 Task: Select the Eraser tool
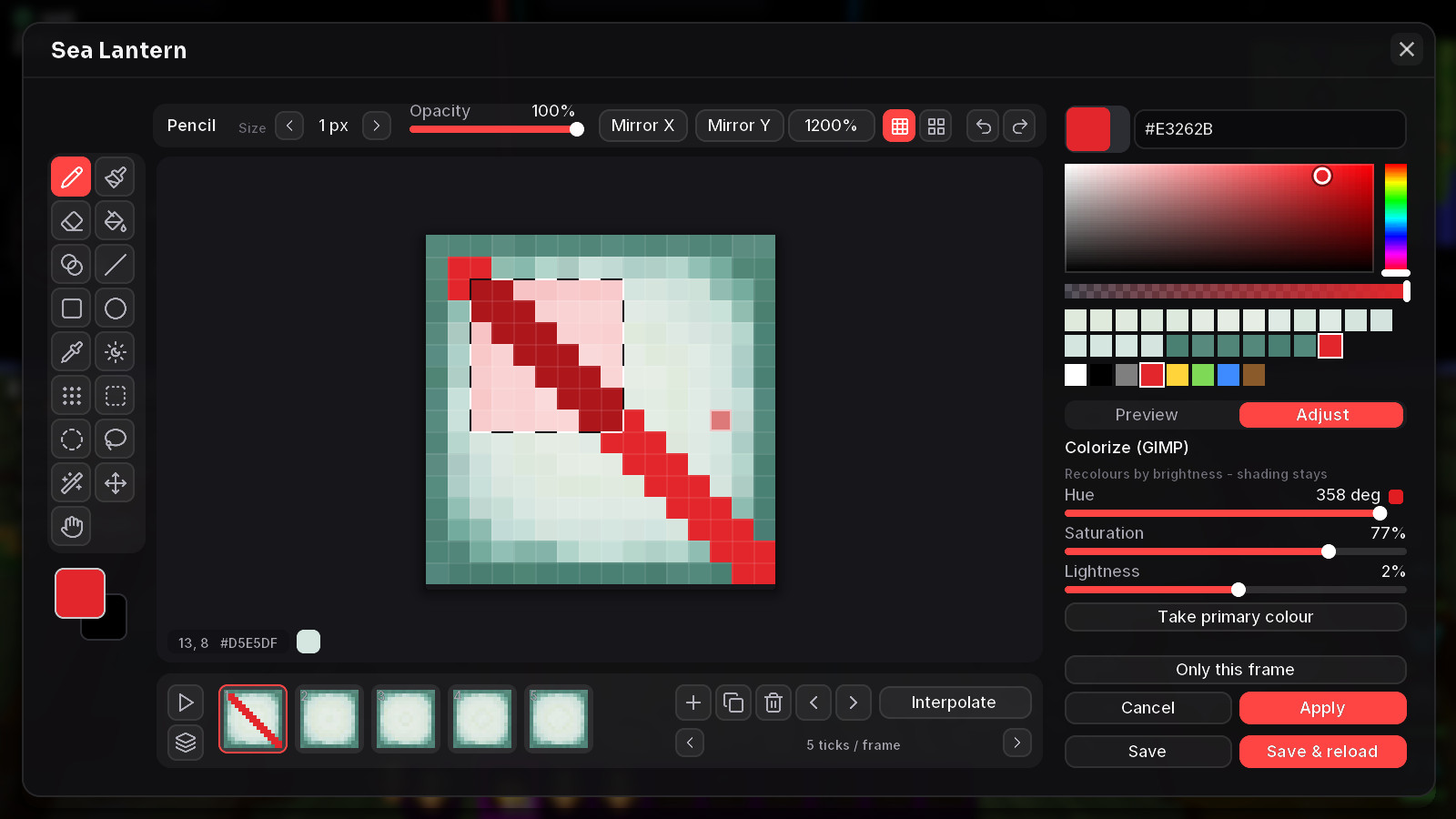click(x=72, y=221)
